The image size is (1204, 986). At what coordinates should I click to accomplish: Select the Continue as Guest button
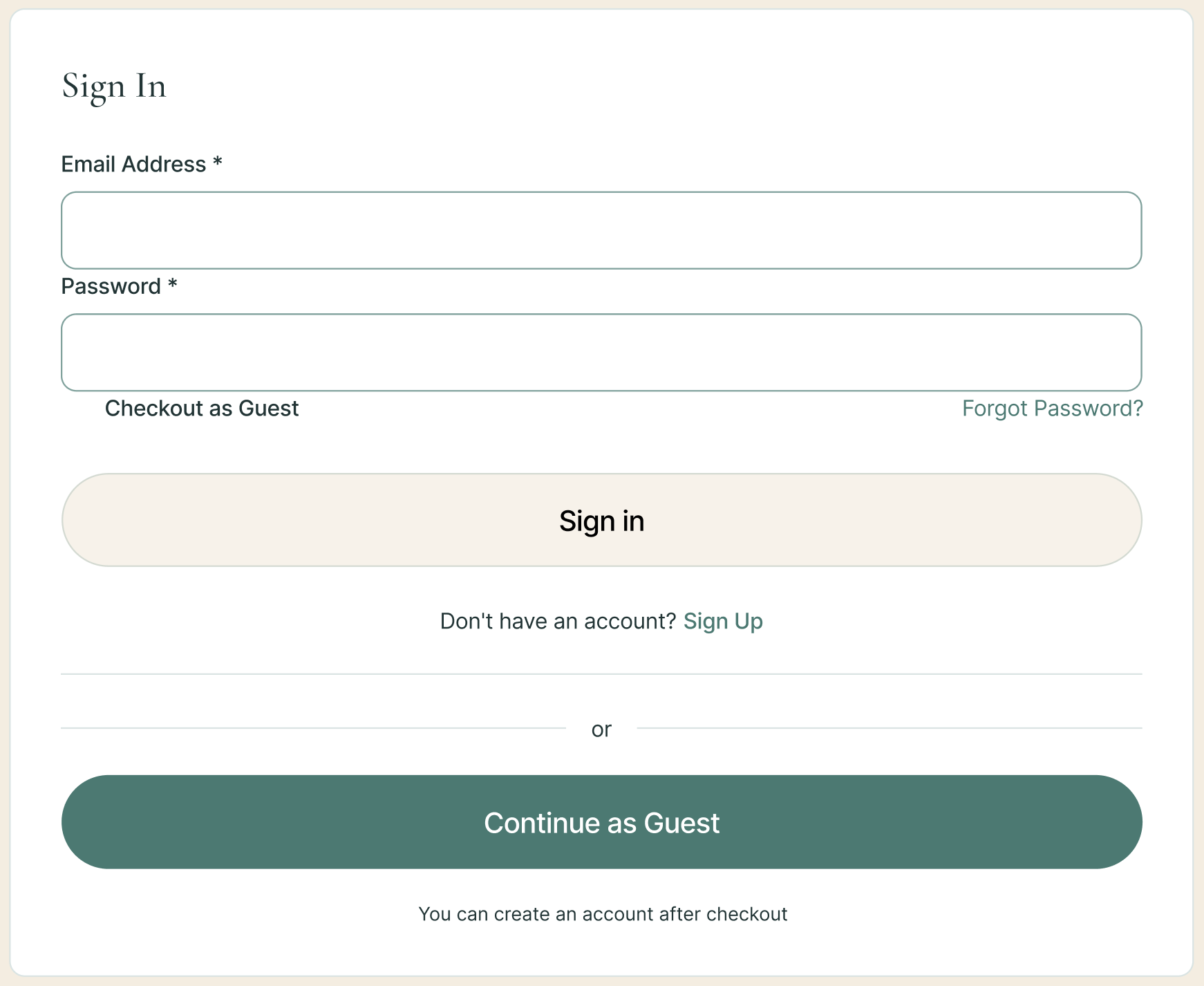coord(601,822)
